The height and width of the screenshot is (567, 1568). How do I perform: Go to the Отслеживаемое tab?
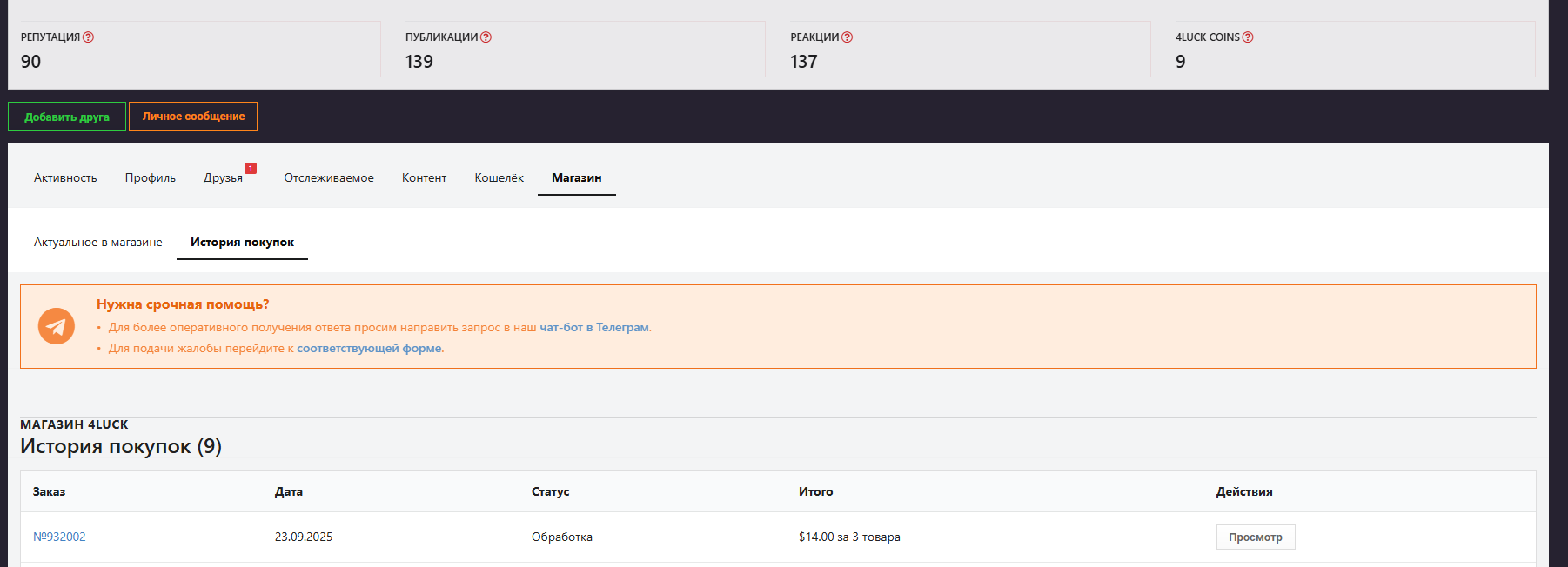[328, 177]
